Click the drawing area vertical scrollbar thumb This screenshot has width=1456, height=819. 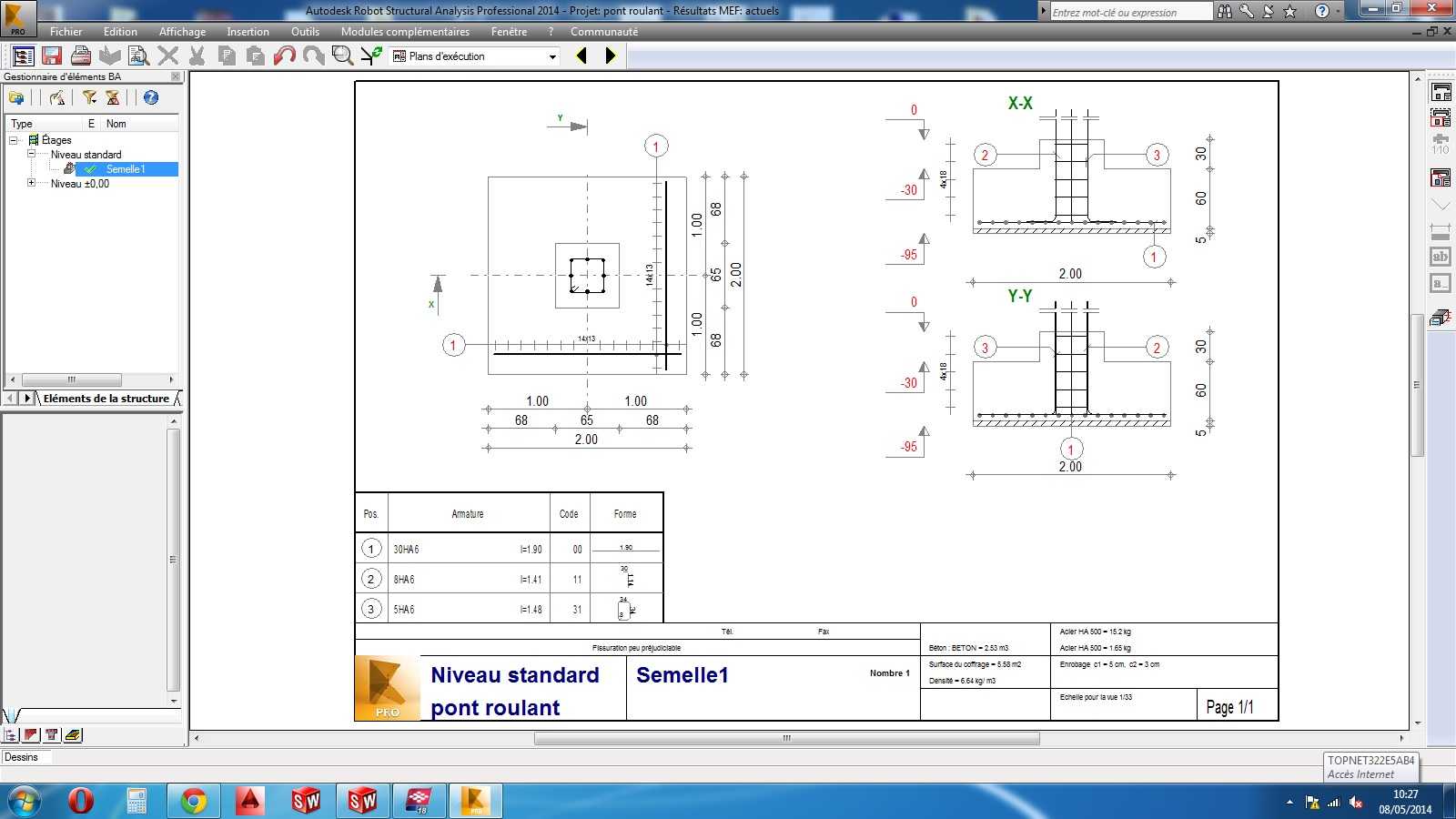(1417, 385)
